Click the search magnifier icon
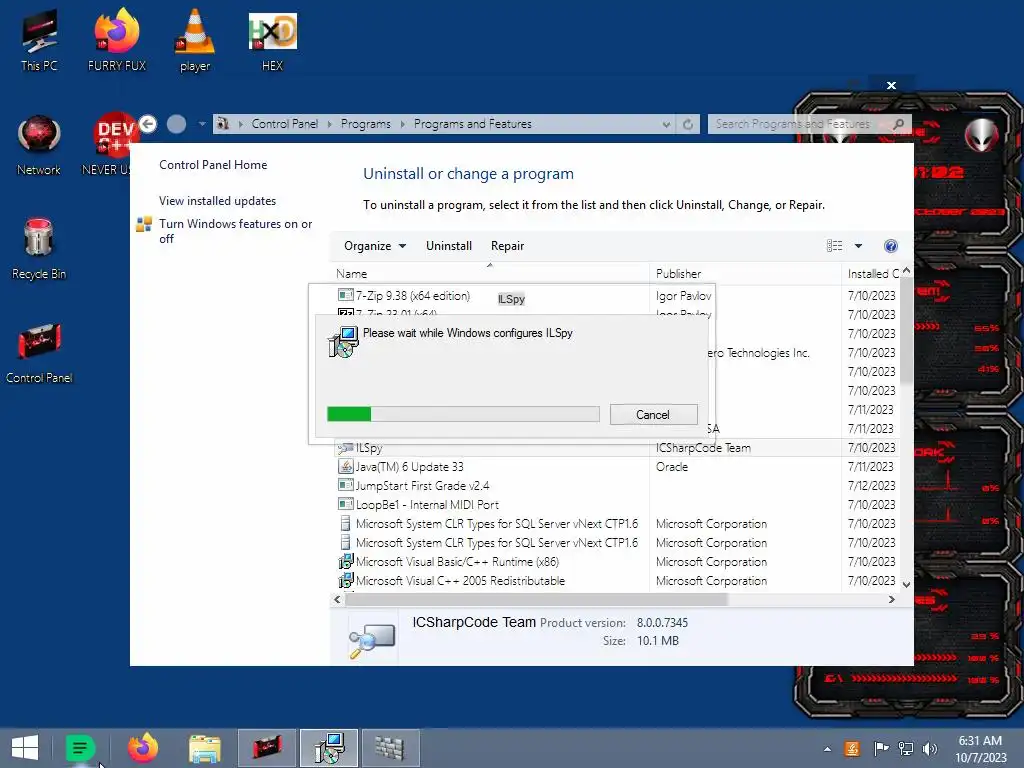 pos(899,124)
